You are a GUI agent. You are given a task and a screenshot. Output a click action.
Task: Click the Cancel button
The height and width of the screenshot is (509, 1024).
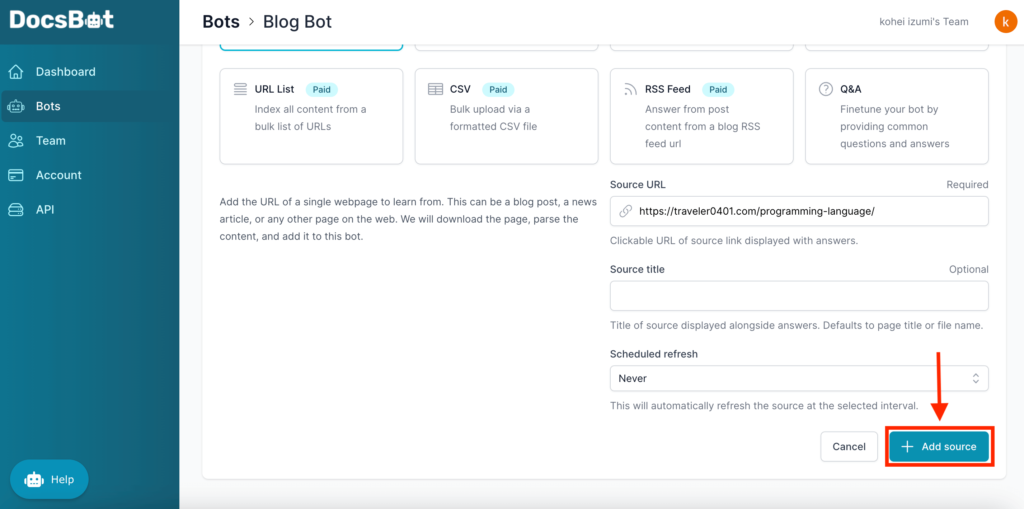coord(849,447)
